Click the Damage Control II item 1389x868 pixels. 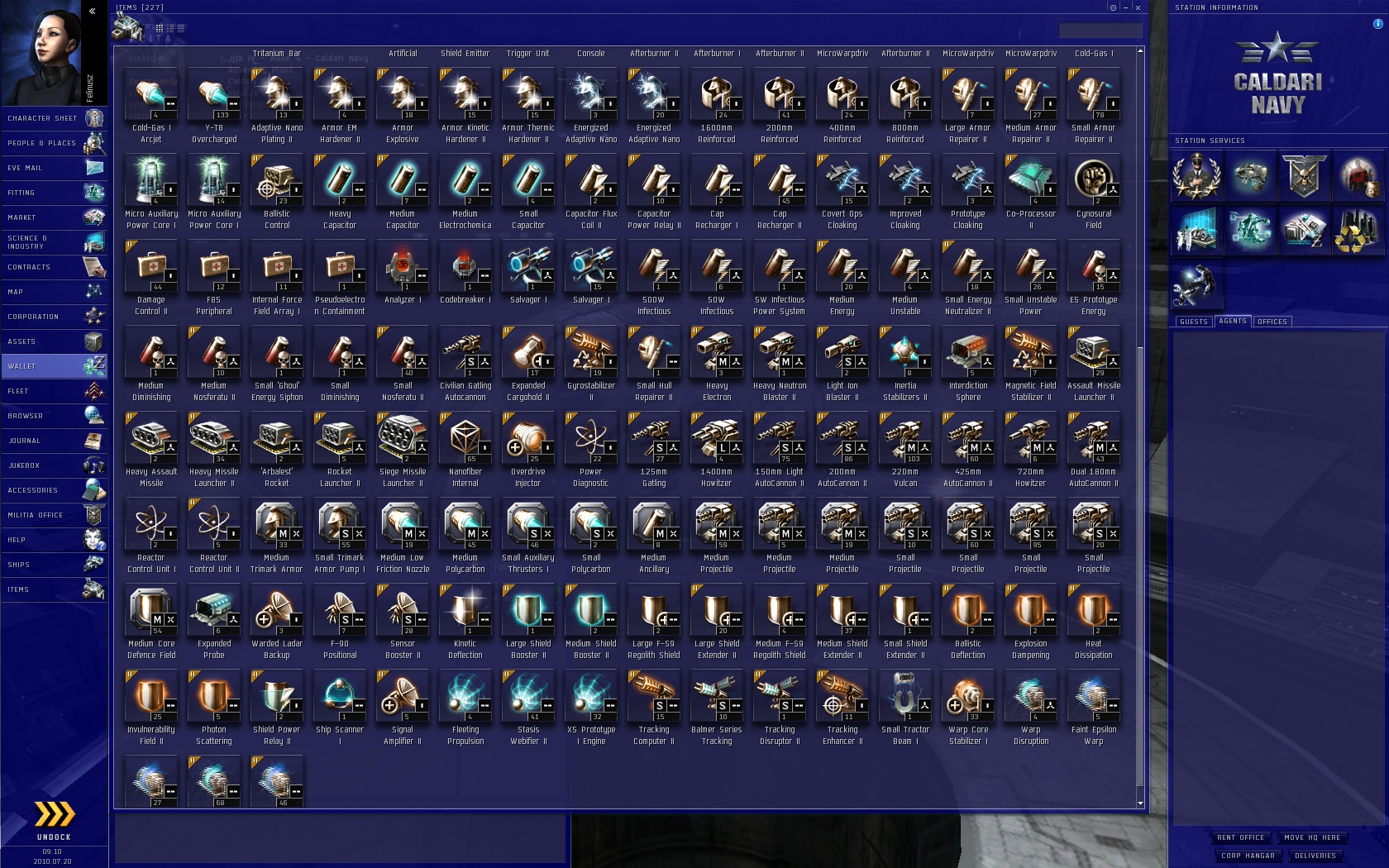coord(150,279)
